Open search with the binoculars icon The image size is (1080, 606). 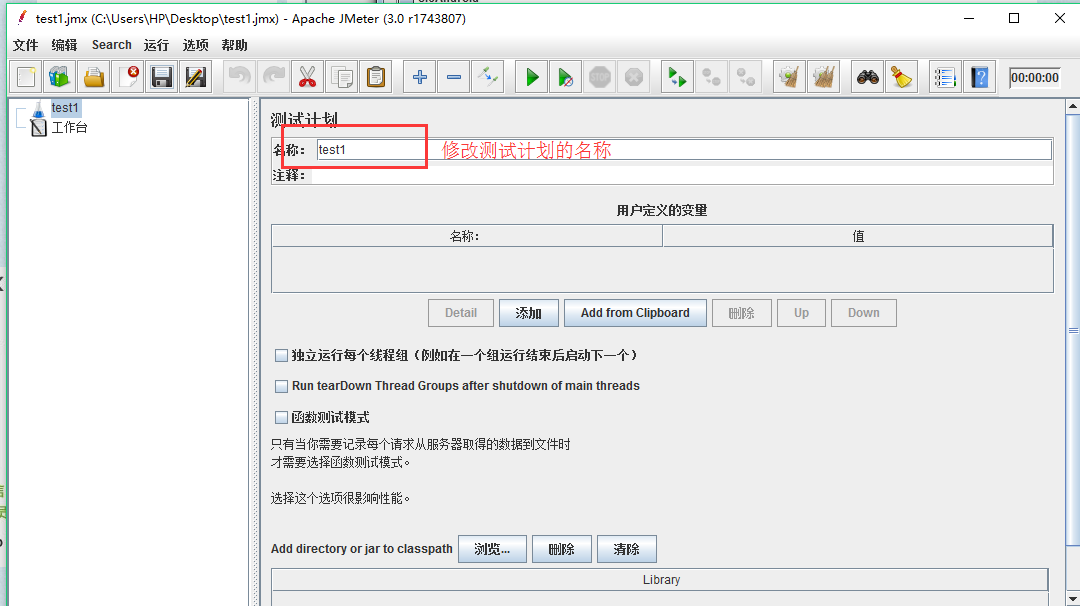(x=868, y=76)
